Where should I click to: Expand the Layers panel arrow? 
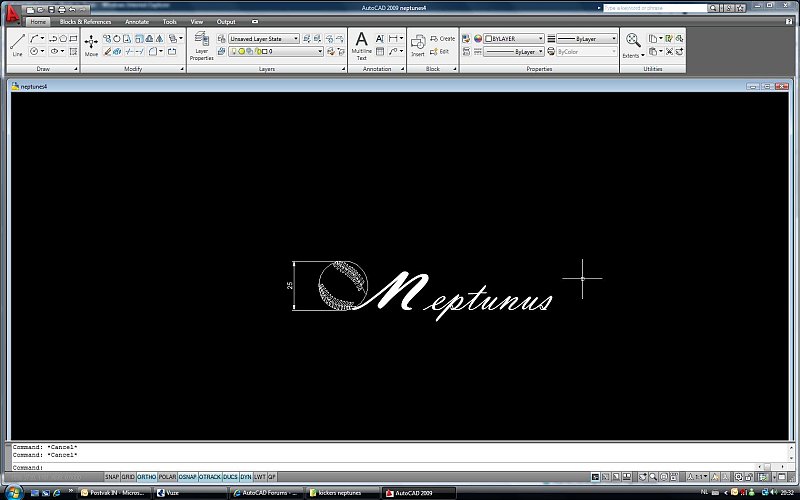click(343, 69)
